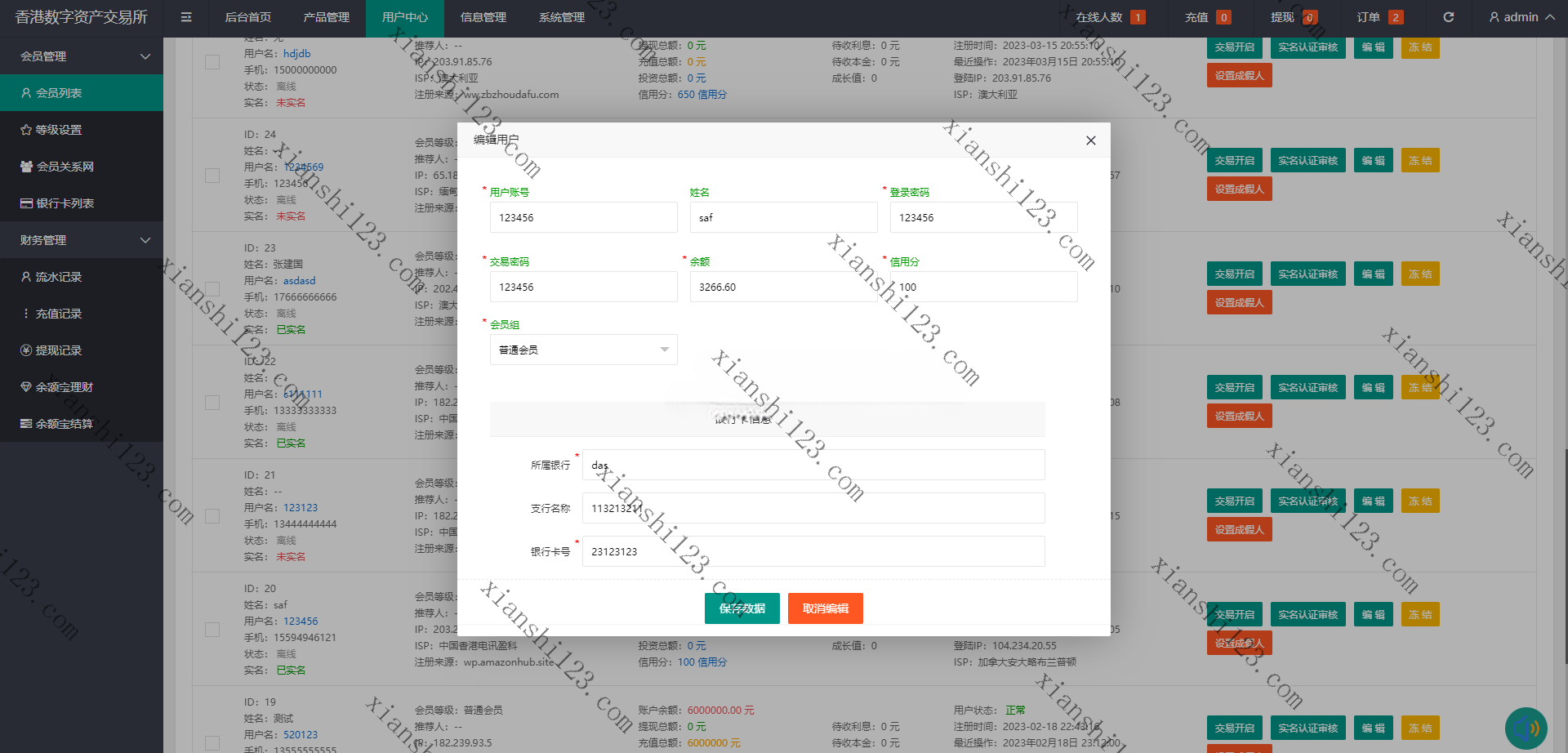Click 设置成假人 for user ID 21
Screen dimensions: 1568x753
[x=1239, y=530]
